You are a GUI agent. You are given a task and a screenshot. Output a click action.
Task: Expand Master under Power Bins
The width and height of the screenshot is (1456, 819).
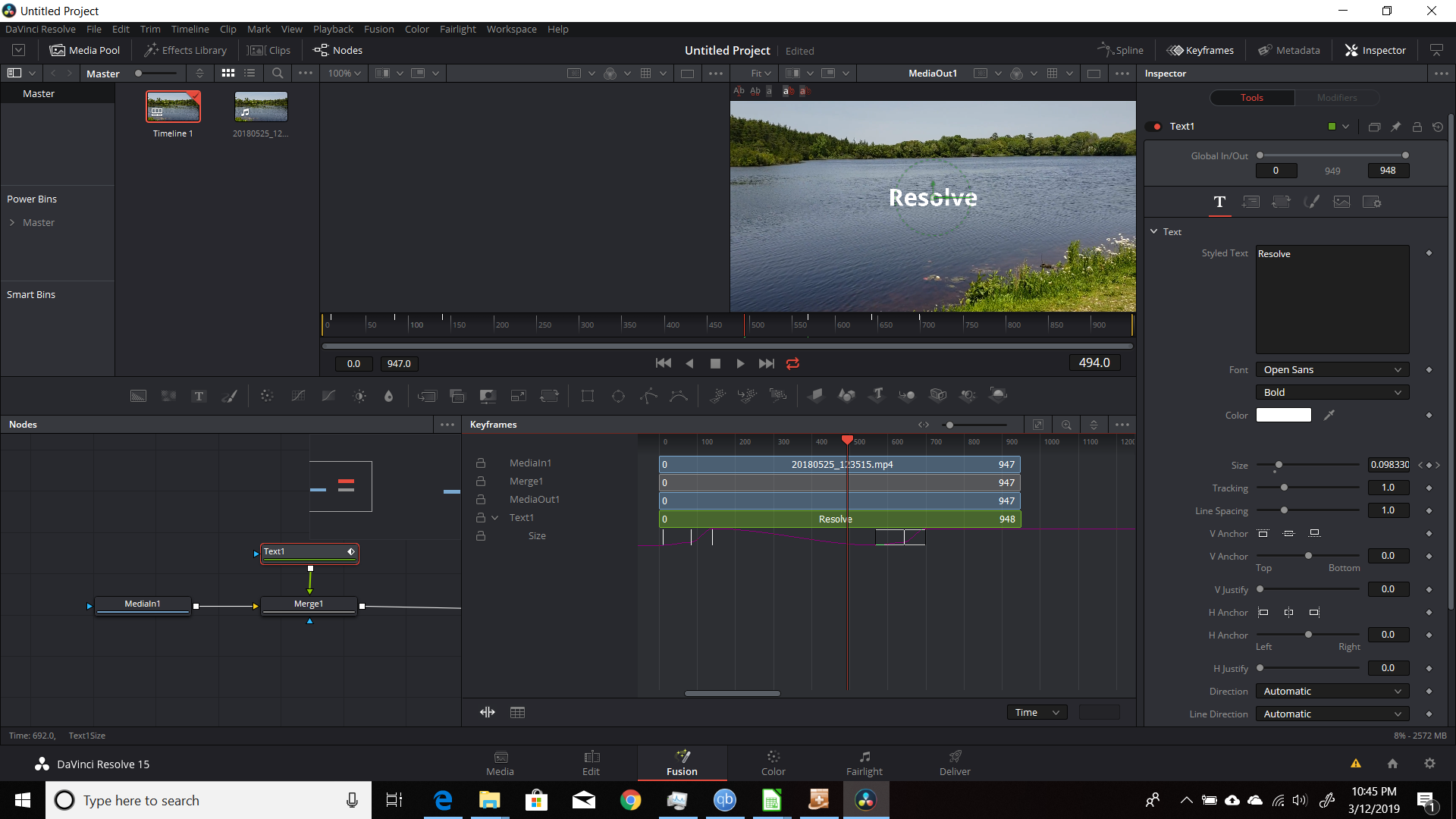pyautogui.click(x=12, y=222)
